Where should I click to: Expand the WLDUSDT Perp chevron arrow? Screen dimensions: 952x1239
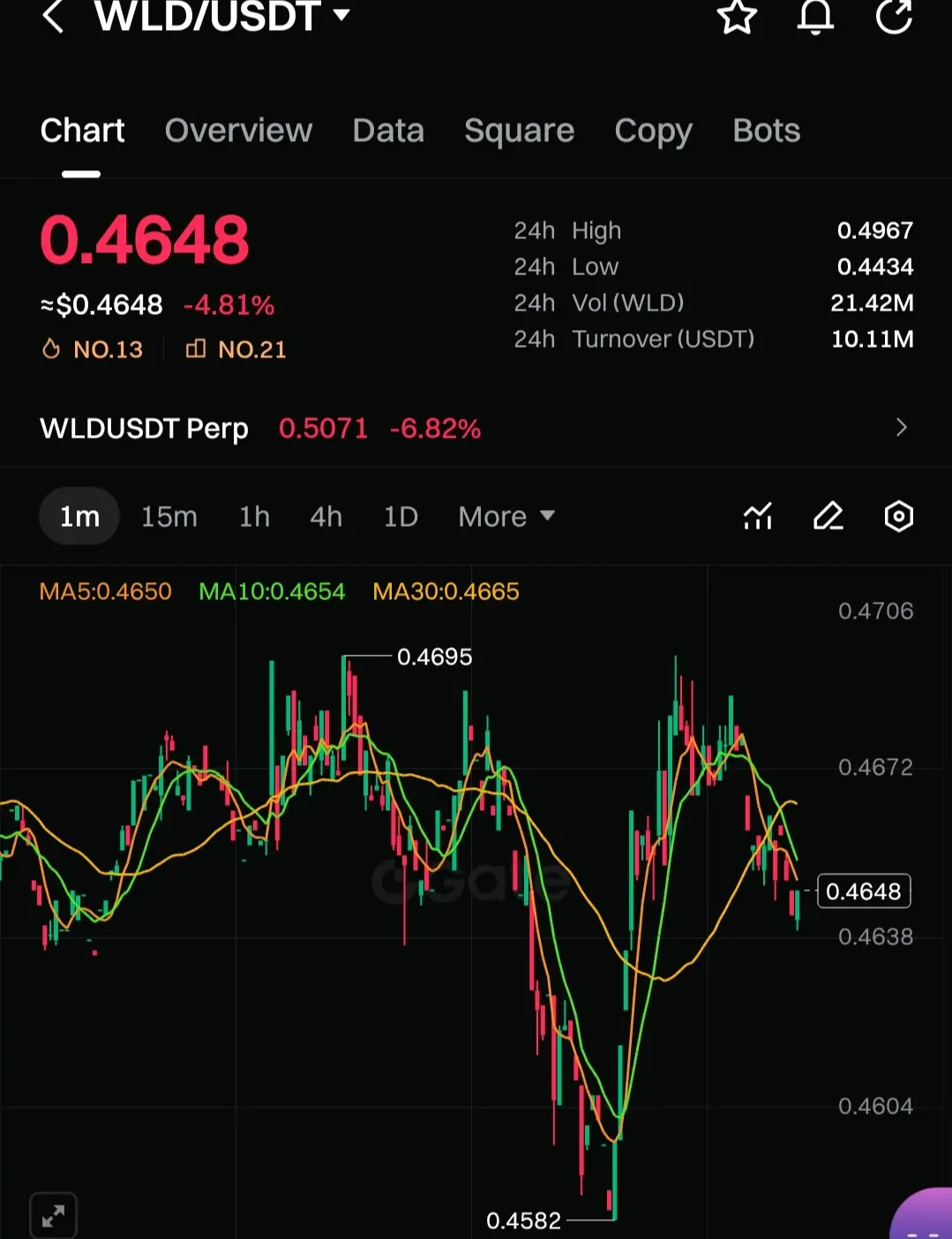click(901, 428)
